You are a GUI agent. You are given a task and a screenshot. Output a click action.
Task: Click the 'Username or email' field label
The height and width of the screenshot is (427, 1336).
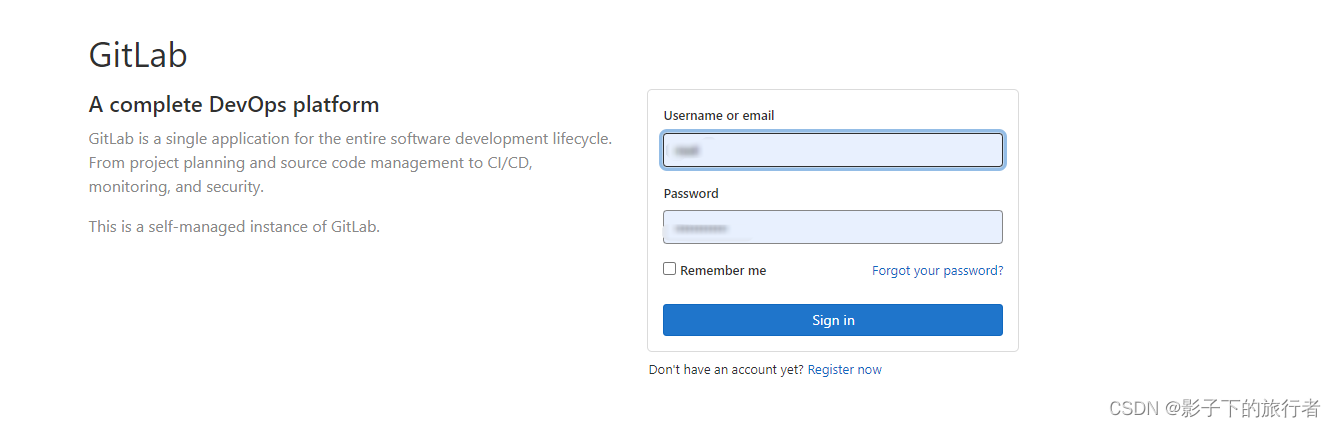tap(719, 116)
